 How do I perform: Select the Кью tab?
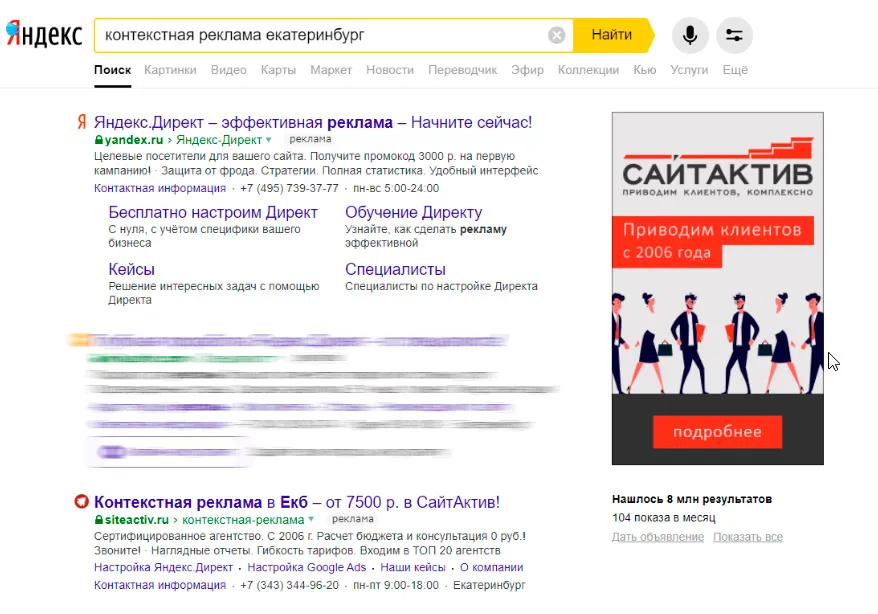645,70
